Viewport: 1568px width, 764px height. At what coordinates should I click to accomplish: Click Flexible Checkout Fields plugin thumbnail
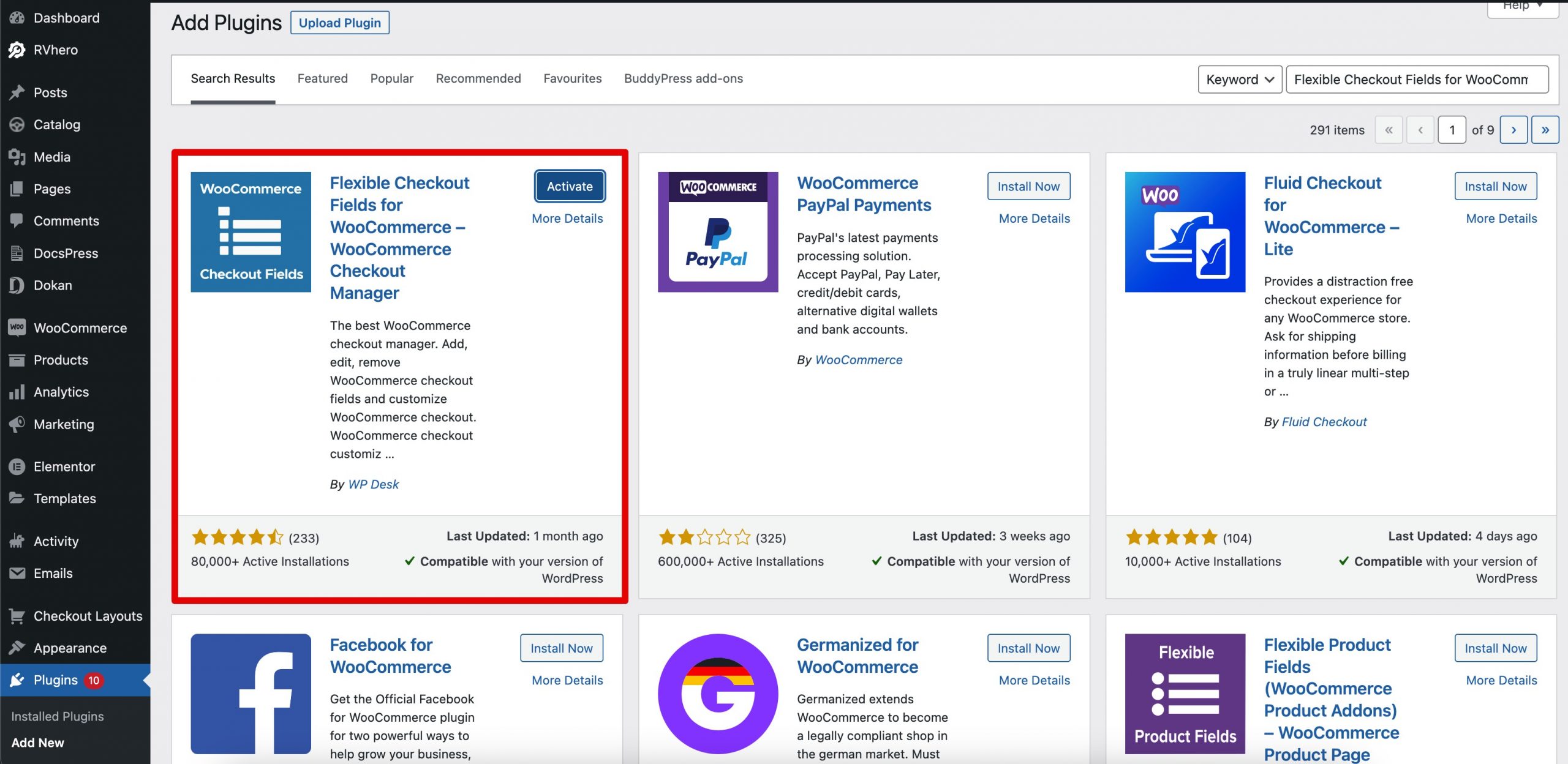click(251, 232)
